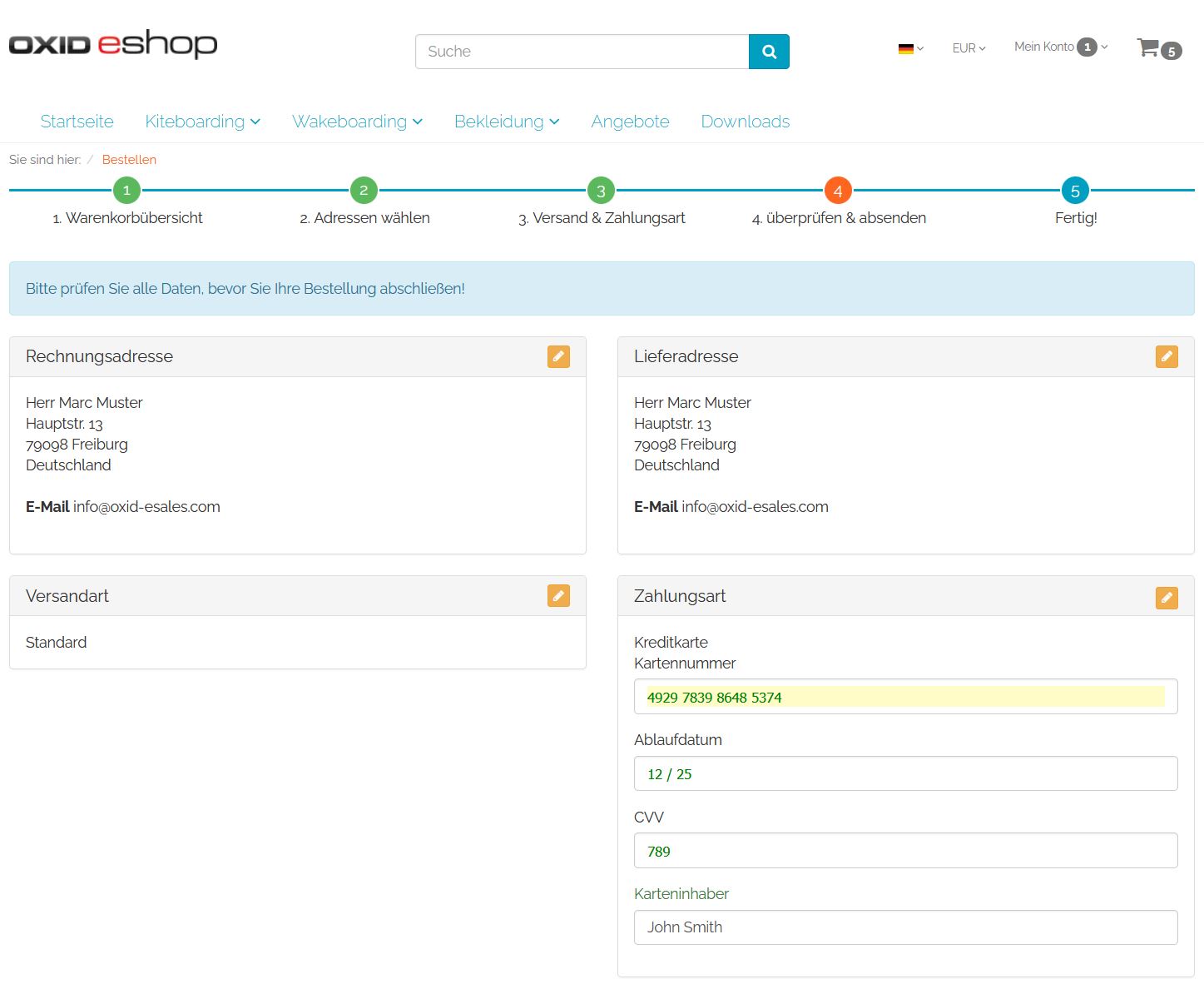Expand the Mein Konto menu
The image size is (1204, 984).
[x=1060, y=47]
